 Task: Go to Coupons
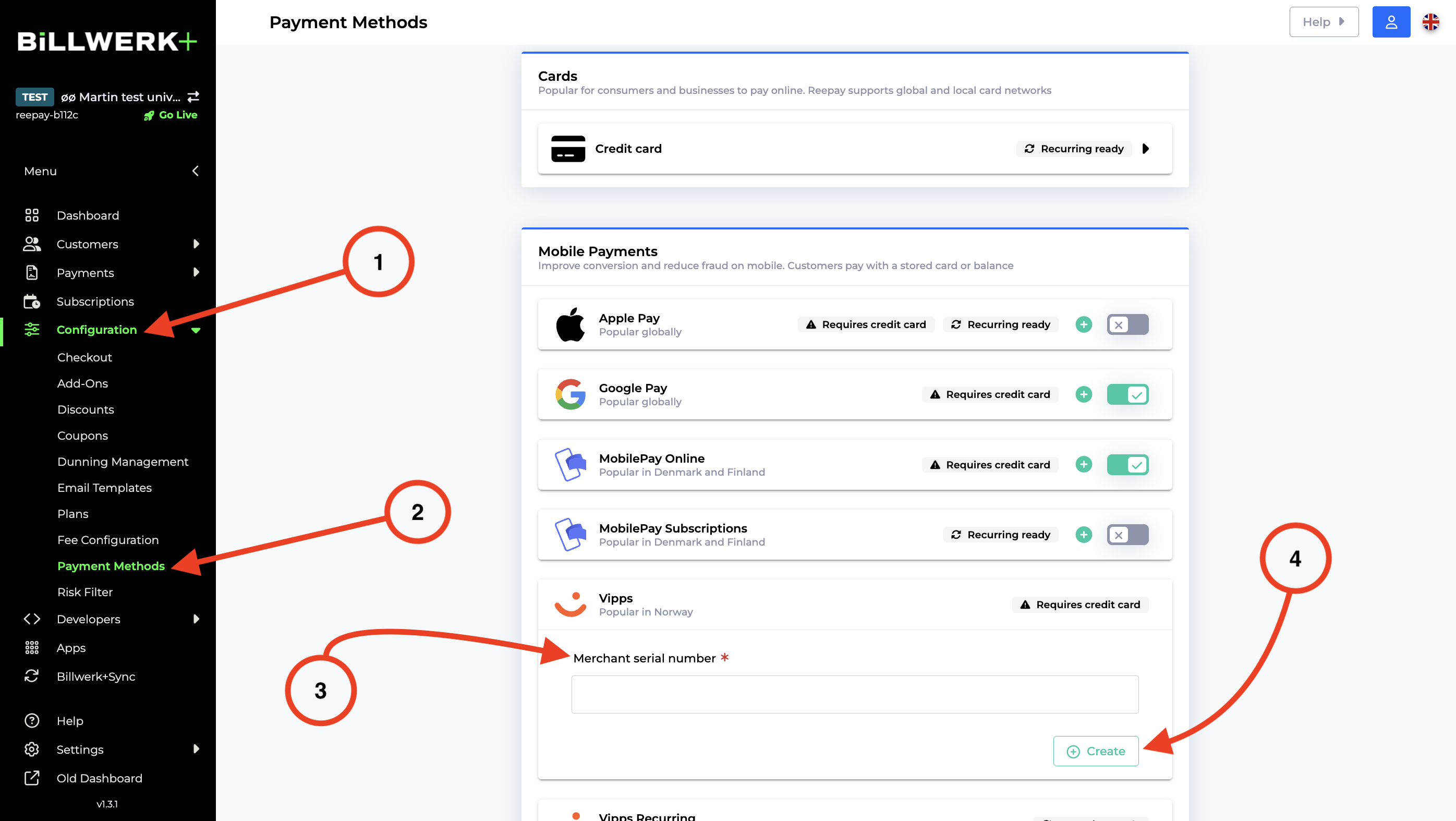(82, 436)
